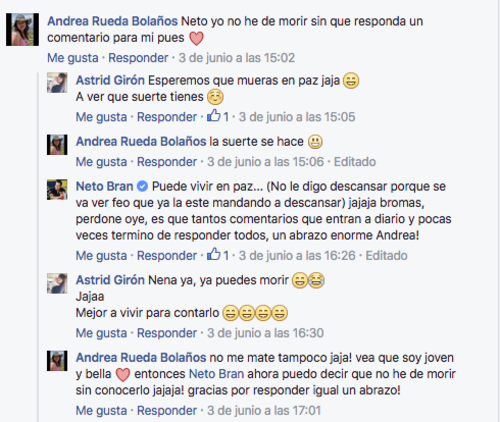Open Andrea Rueda Bolaños' top profile picture
Screen dimensions: 500x422
point(22,30)
